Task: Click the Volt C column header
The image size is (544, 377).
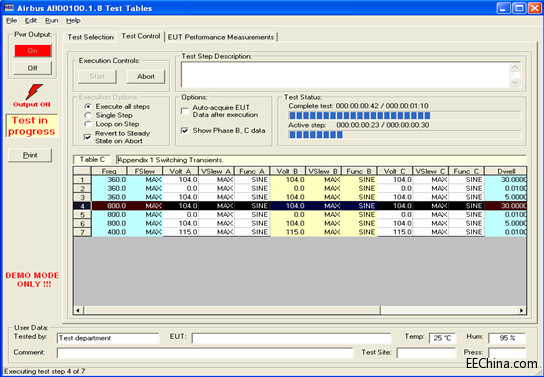Action: click(395, 171)
